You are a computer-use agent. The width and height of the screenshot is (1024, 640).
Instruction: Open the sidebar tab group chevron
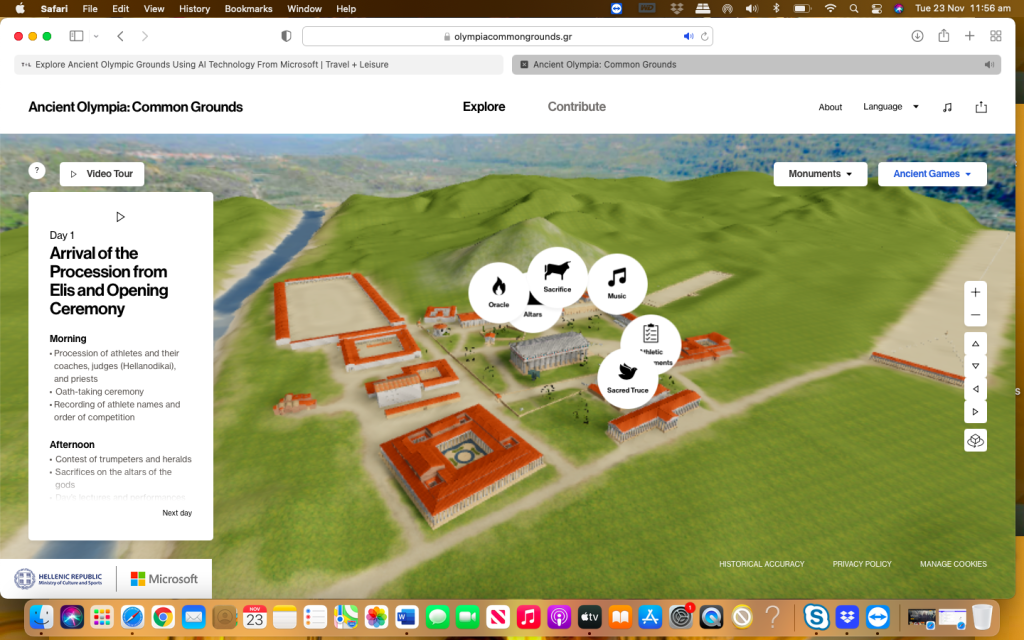point(96,36)
